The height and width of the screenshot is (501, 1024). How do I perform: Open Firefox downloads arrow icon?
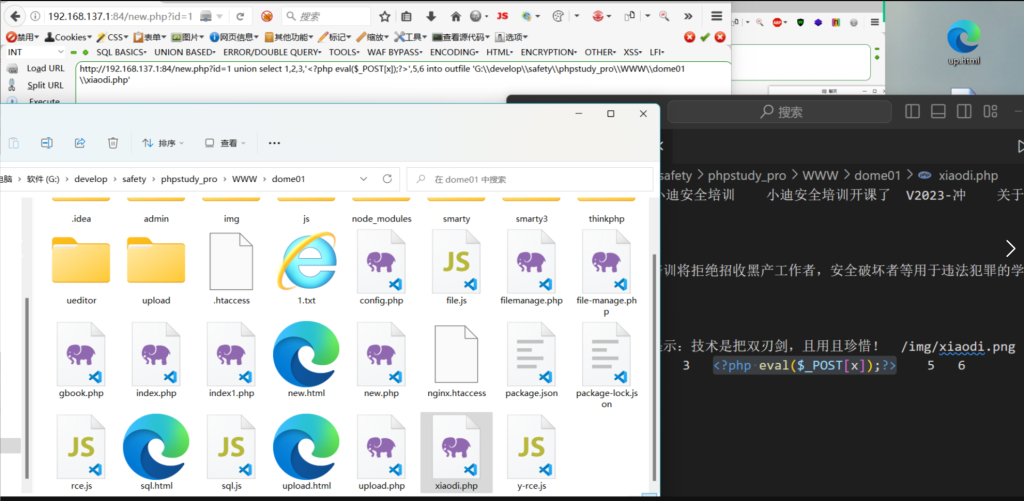[430, 16]
